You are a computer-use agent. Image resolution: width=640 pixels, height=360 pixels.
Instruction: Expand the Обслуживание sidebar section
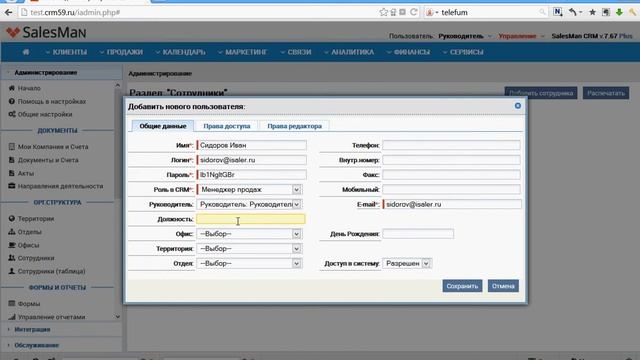point(36,345)
